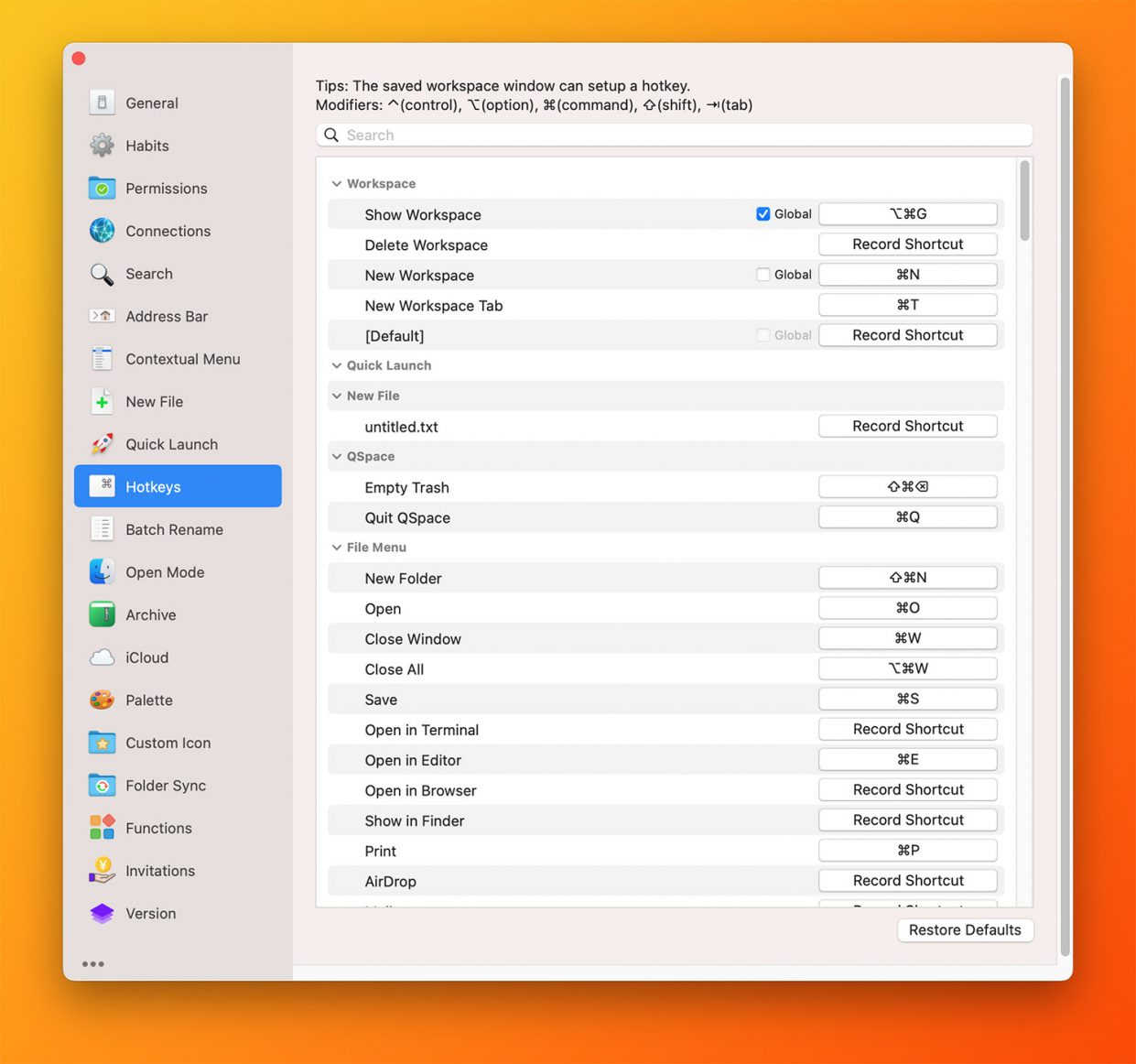1136x1064 pixels.
Task: Go to the Contextual Menu pane
Action: pos(182,359)
